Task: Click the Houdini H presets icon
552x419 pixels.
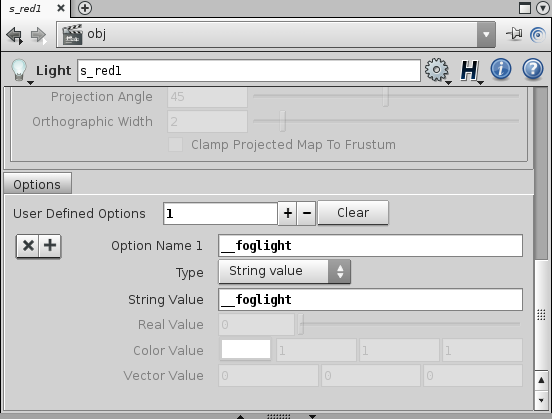Action: (471, 70)
